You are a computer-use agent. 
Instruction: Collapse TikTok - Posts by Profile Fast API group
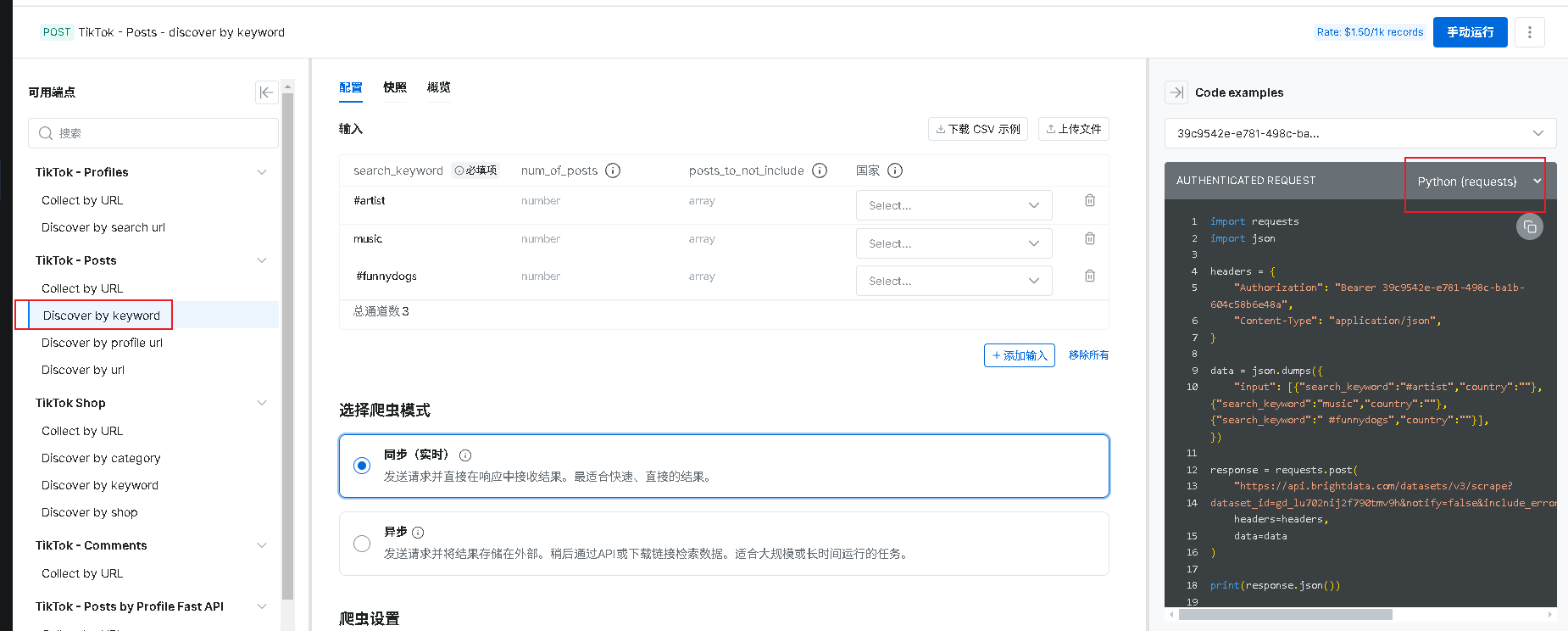click(x=262, y=606)
